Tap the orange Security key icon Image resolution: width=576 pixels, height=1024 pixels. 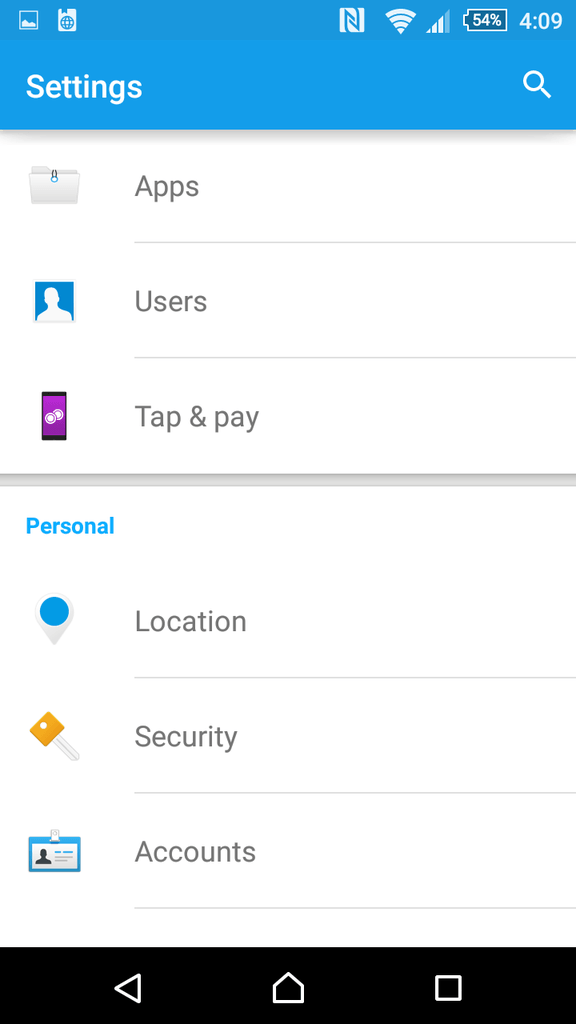[x=54, y=736]
